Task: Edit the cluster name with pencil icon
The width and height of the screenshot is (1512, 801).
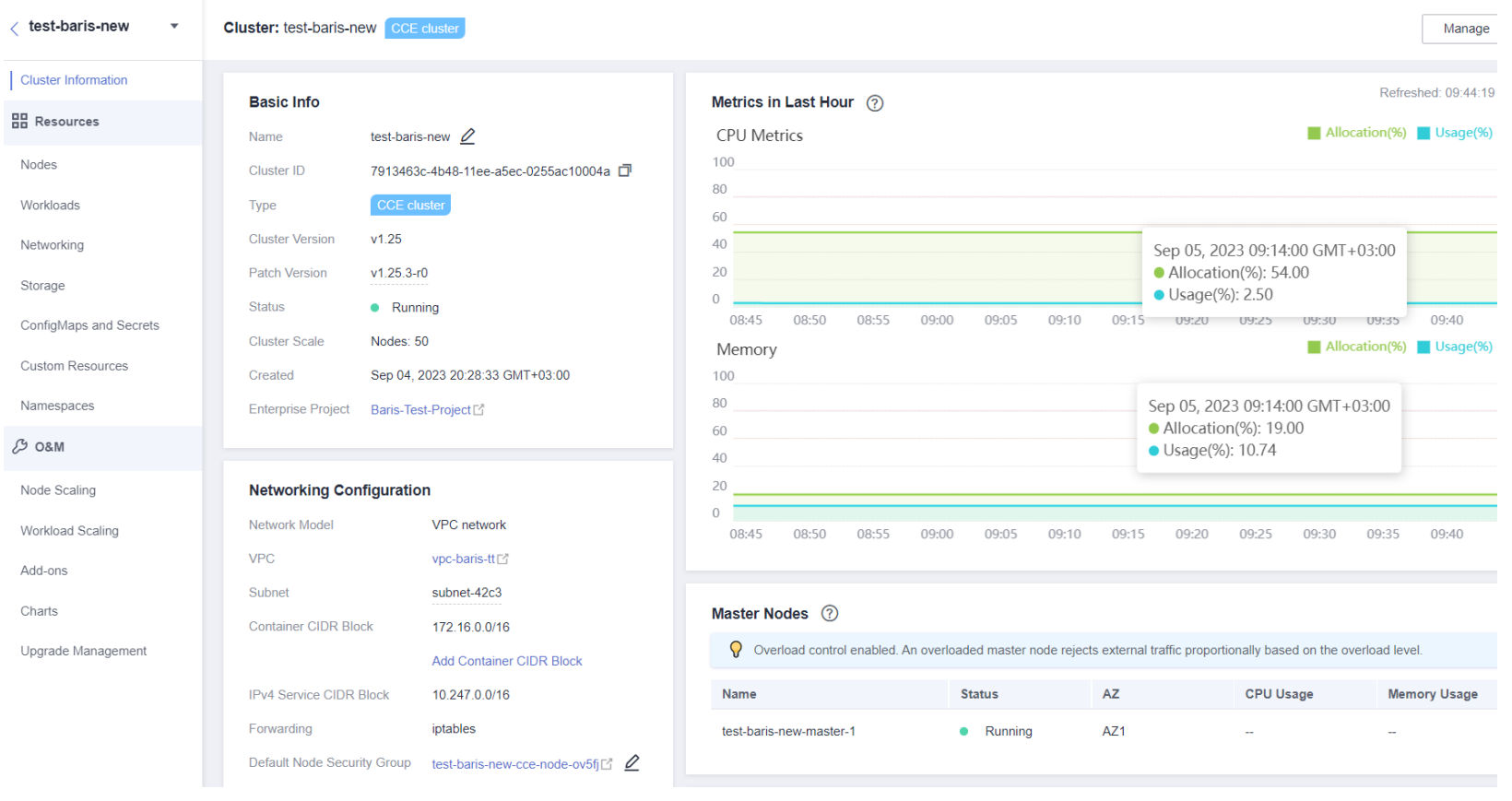Action: (467, 136)
